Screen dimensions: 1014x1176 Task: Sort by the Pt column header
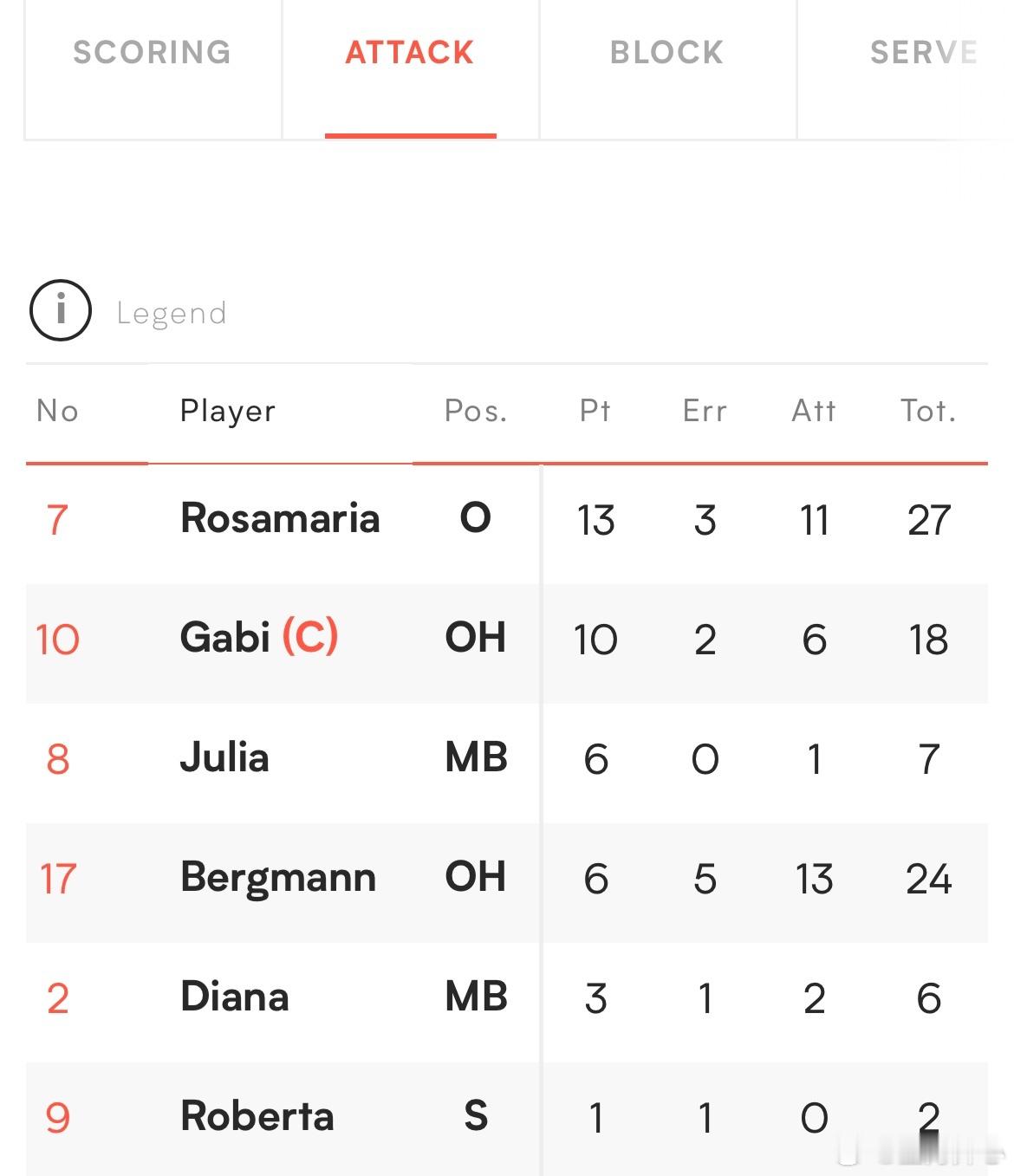coord(595,410)
